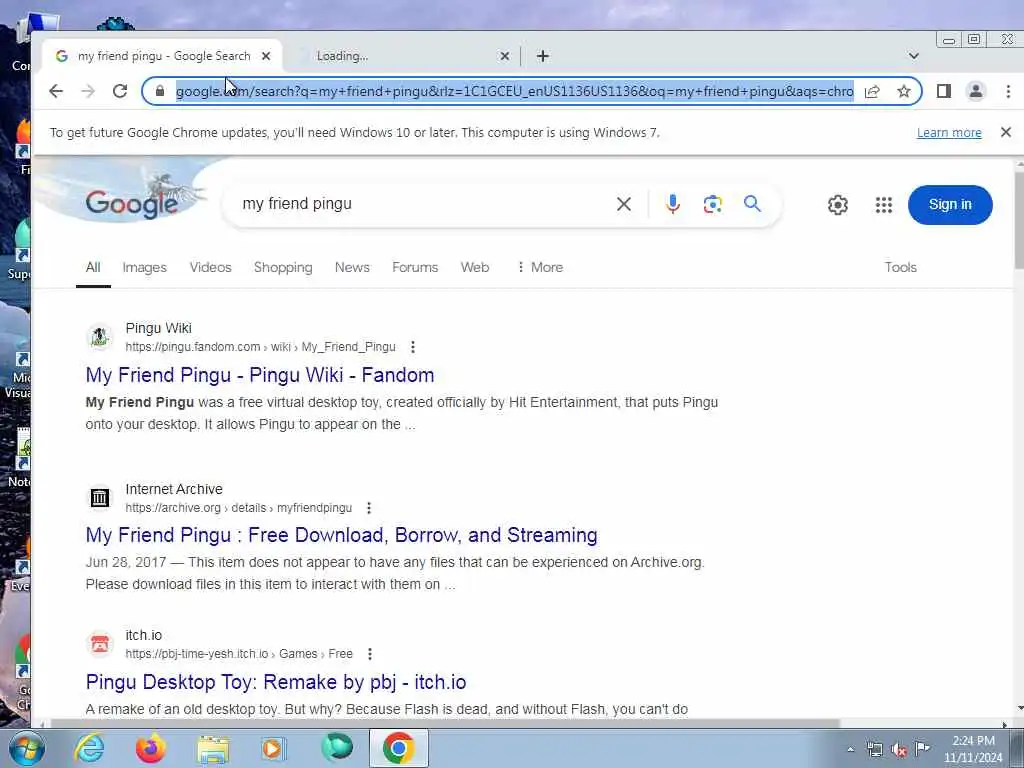Open the Google apps grid

[884, 205]
